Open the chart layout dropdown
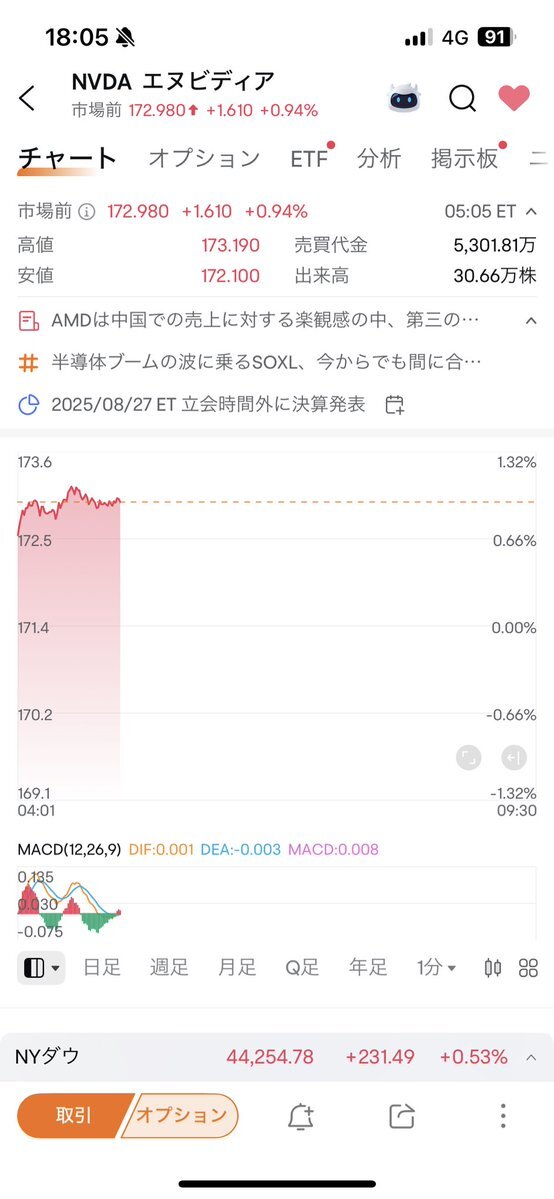 [x=41, y=968]
